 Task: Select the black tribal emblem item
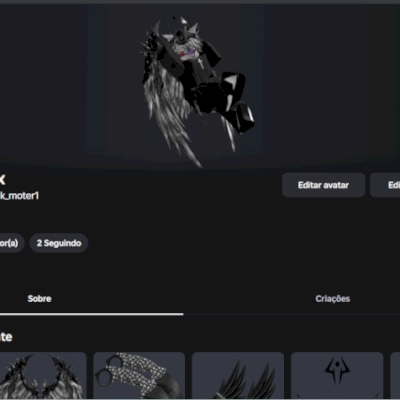point(337,376)
